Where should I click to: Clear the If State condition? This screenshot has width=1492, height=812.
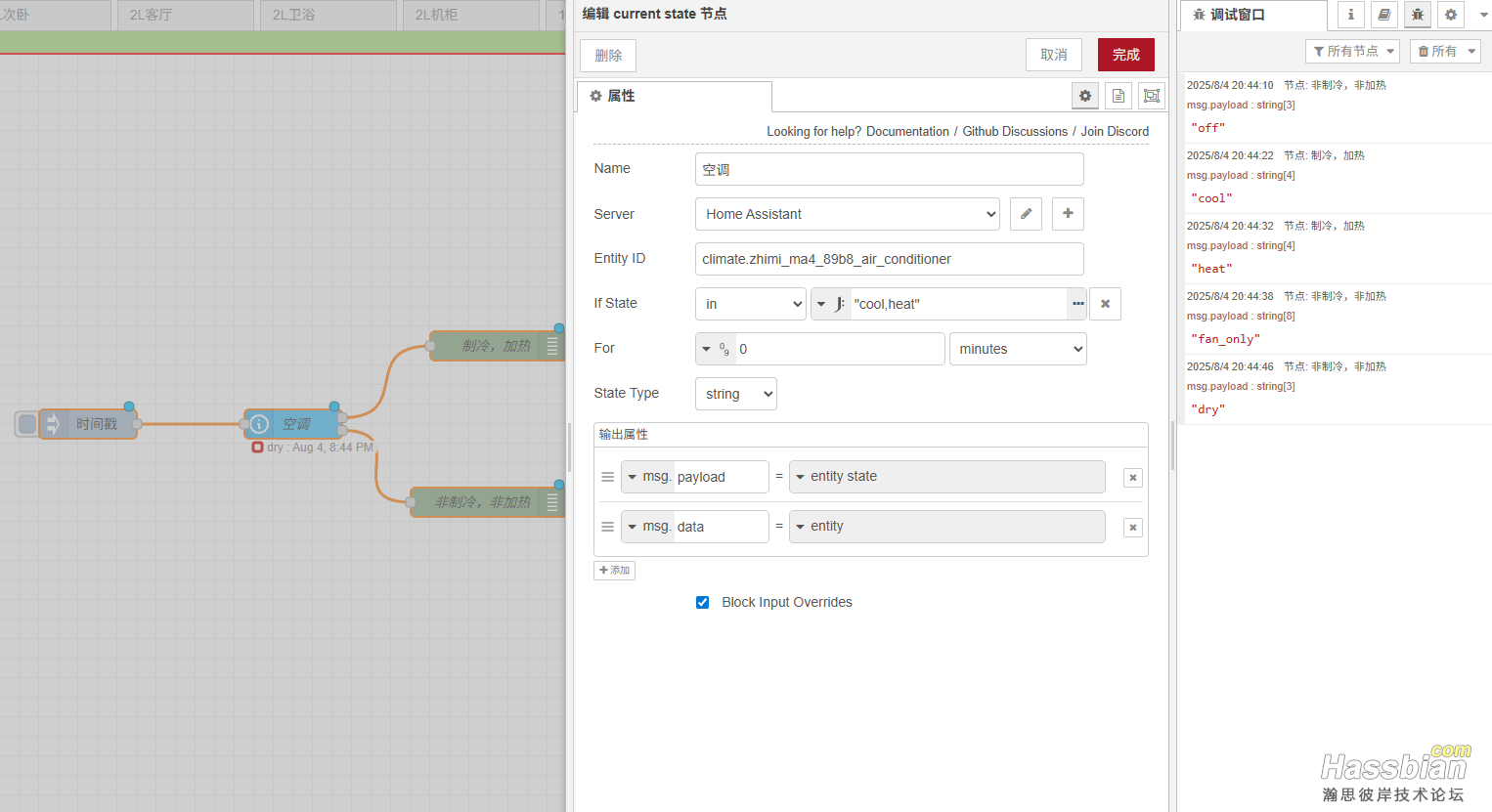coord(1105,304)
